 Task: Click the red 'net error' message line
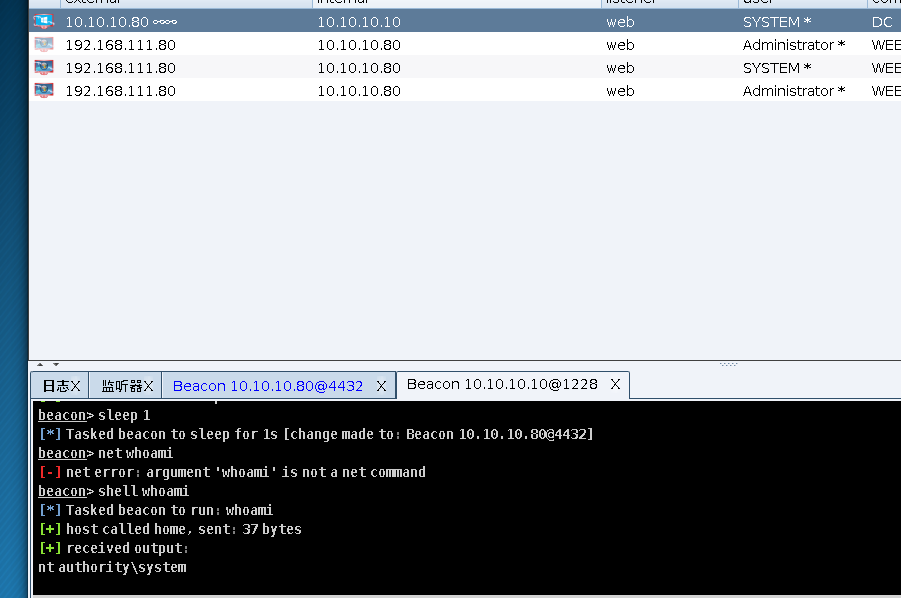[x=232, y=472]
